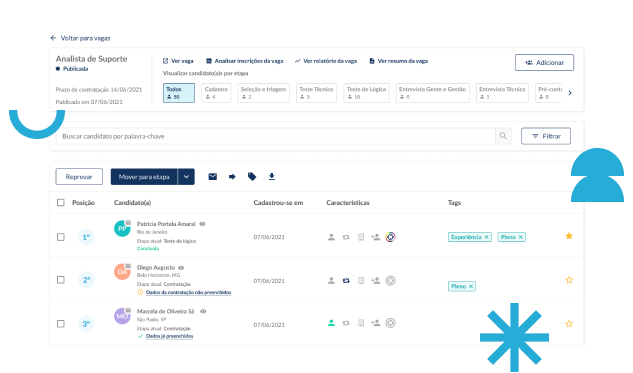Check the select-all checkbox beside Posição

61,203
